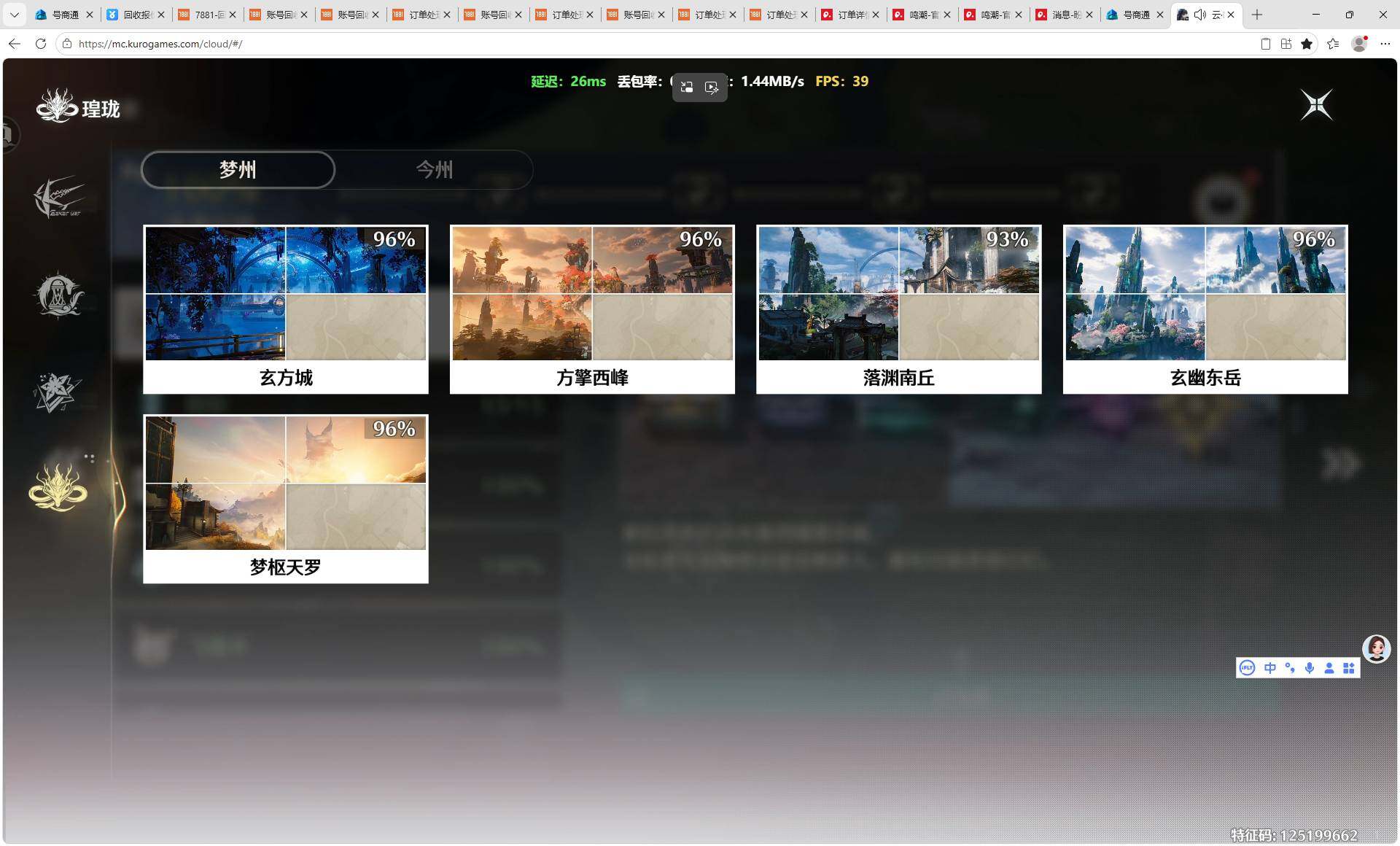Select the golden flame emblem in sidebar
The width and height of the screenshot is (1400, 846).
pos(58,486)
